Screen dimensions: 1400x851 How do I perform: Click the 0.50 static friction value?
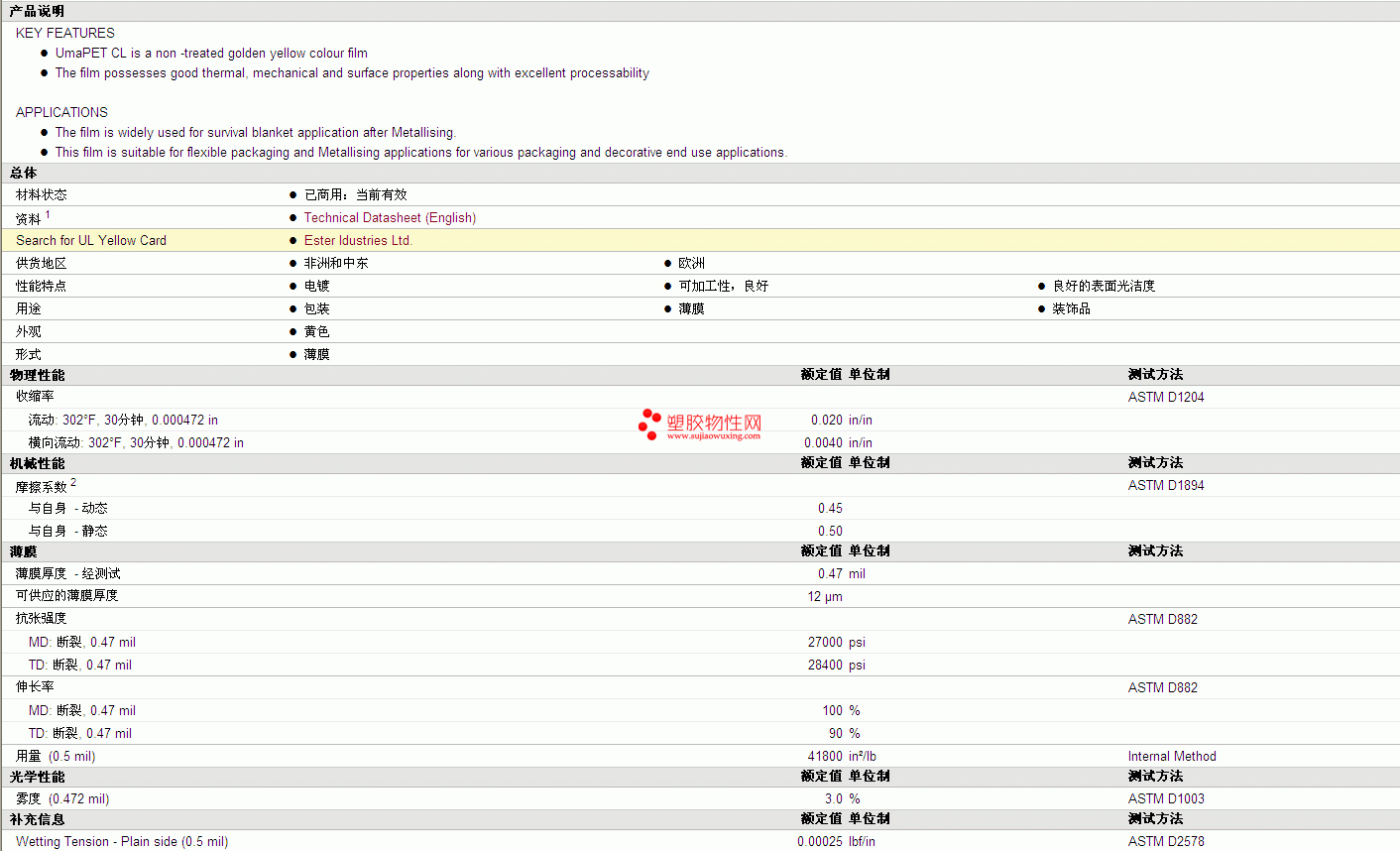pos(830,531)
